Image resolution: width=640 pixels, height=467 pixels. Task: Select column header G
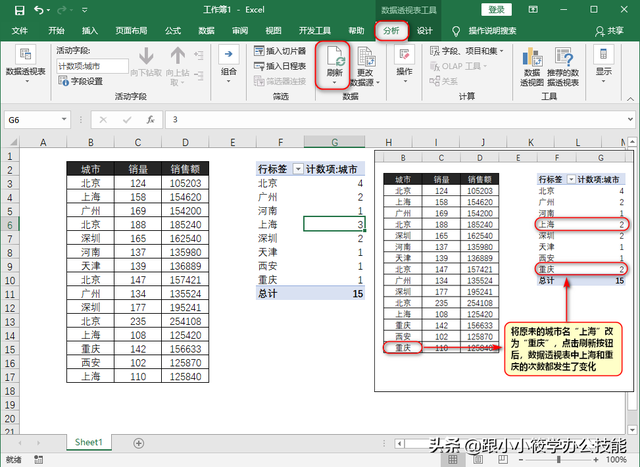334,142
